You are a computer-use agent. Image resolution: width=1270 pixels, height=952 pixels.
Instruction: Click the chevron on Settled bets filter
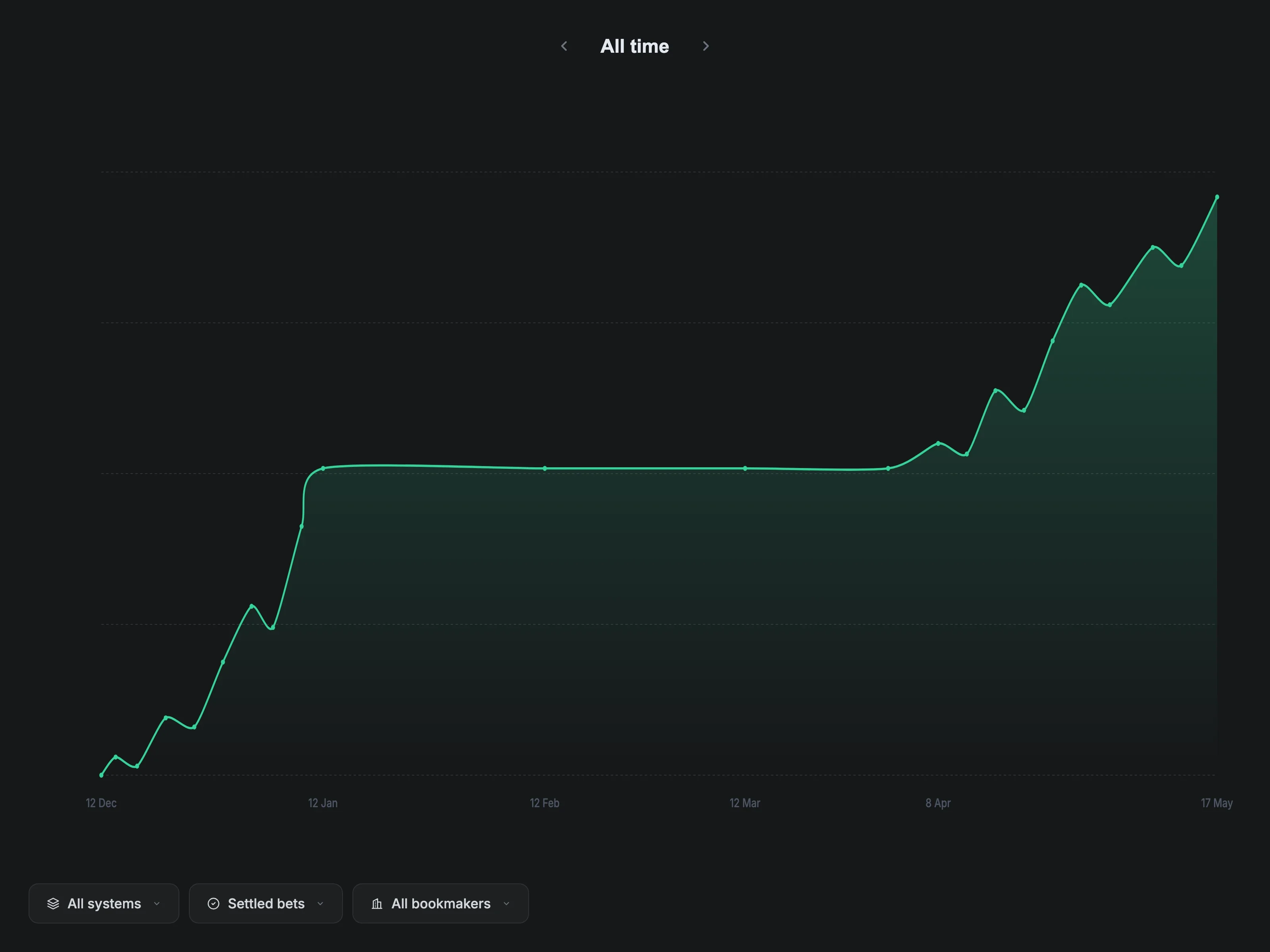[x=320, y=904]
